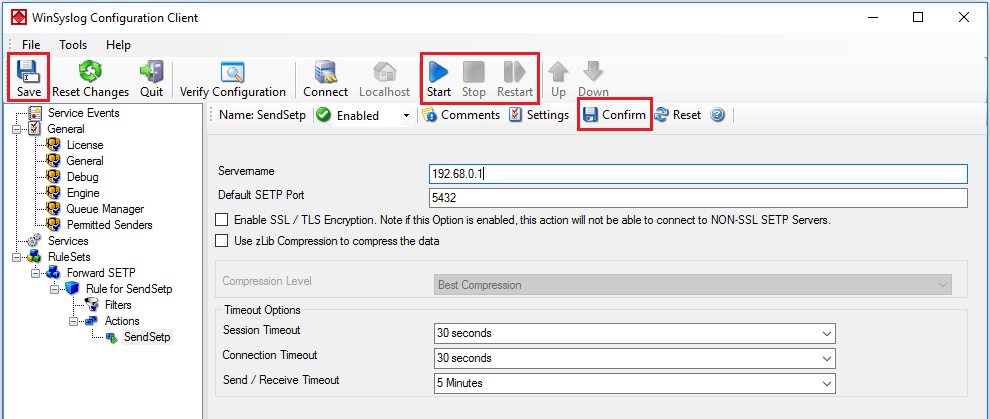Open Comments for the SendSetp action
The height and width of the screenshot is (419, 990).
462,115
